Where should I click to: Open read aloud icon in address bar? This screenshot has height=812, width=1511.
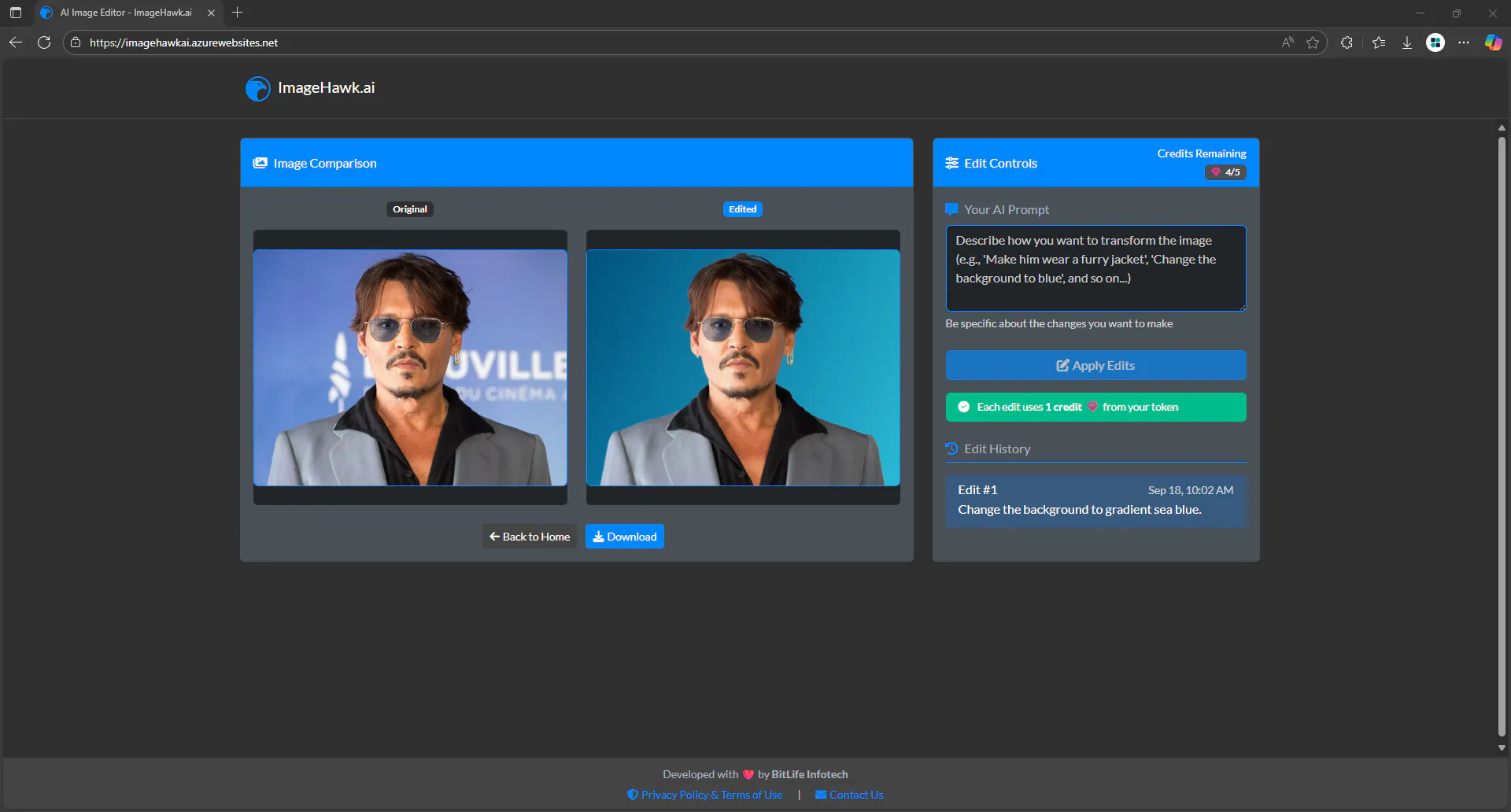(1287, 42)
